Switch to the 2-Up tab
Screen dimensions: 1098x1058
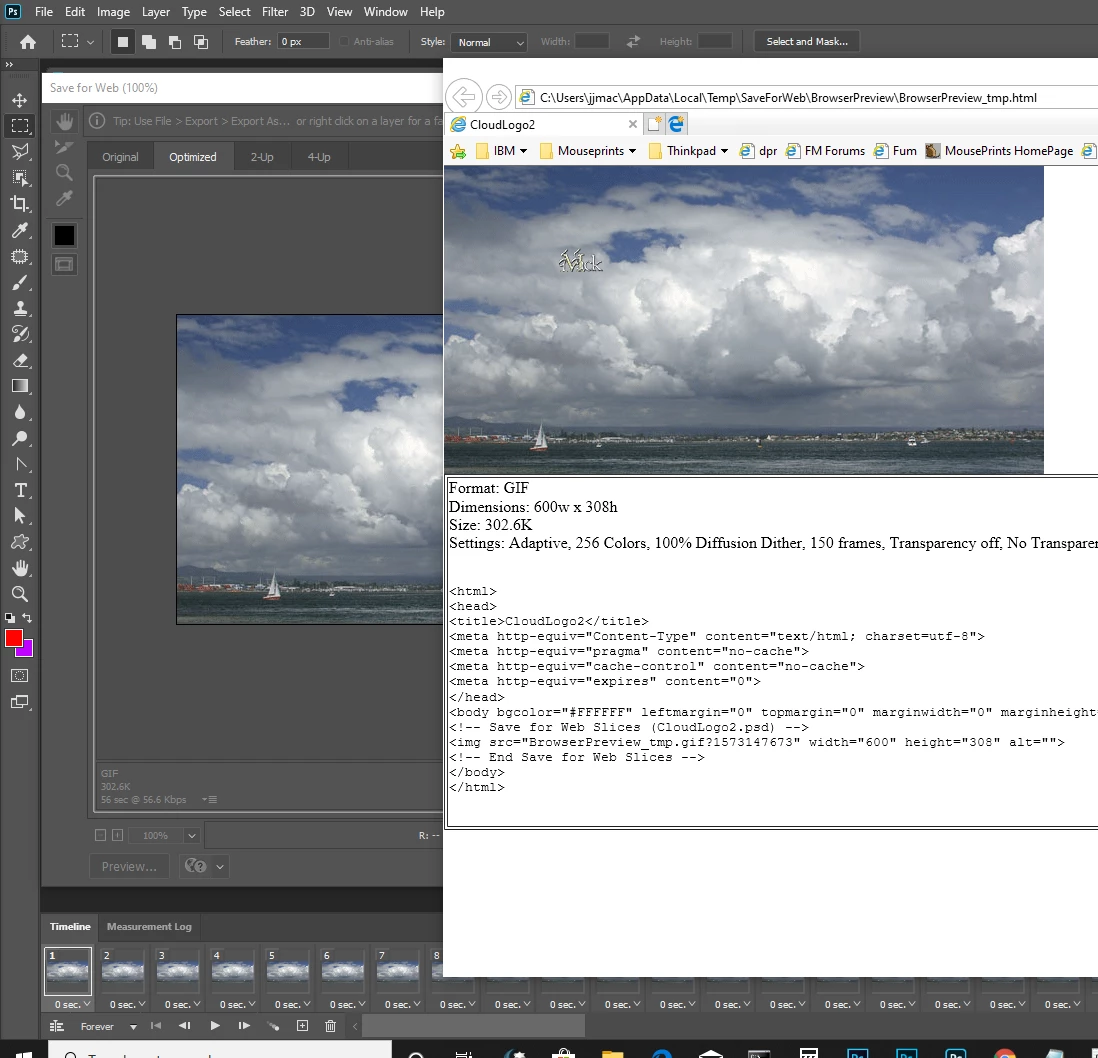pos(262,157)
